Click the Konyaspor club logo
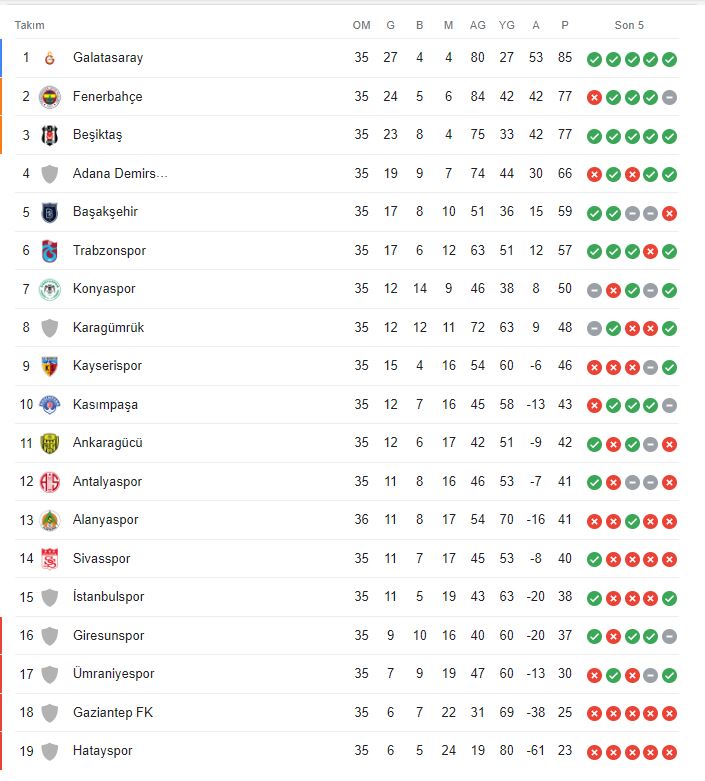Screen dimensions: 705x781 tap(49, 289)
